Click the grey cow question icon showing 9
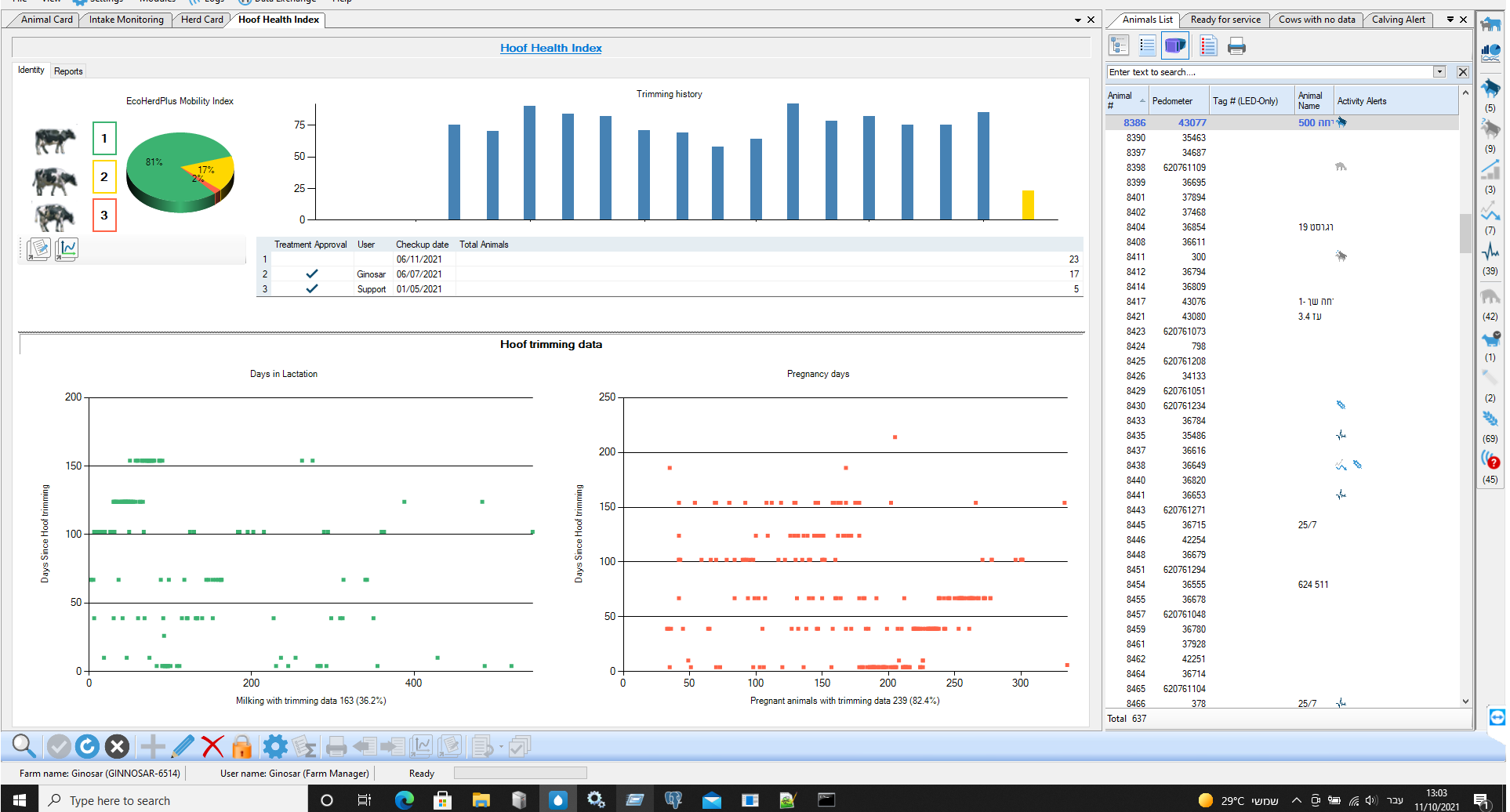The height and width of the screenshot is (812, 1510). click(1490, 128)
